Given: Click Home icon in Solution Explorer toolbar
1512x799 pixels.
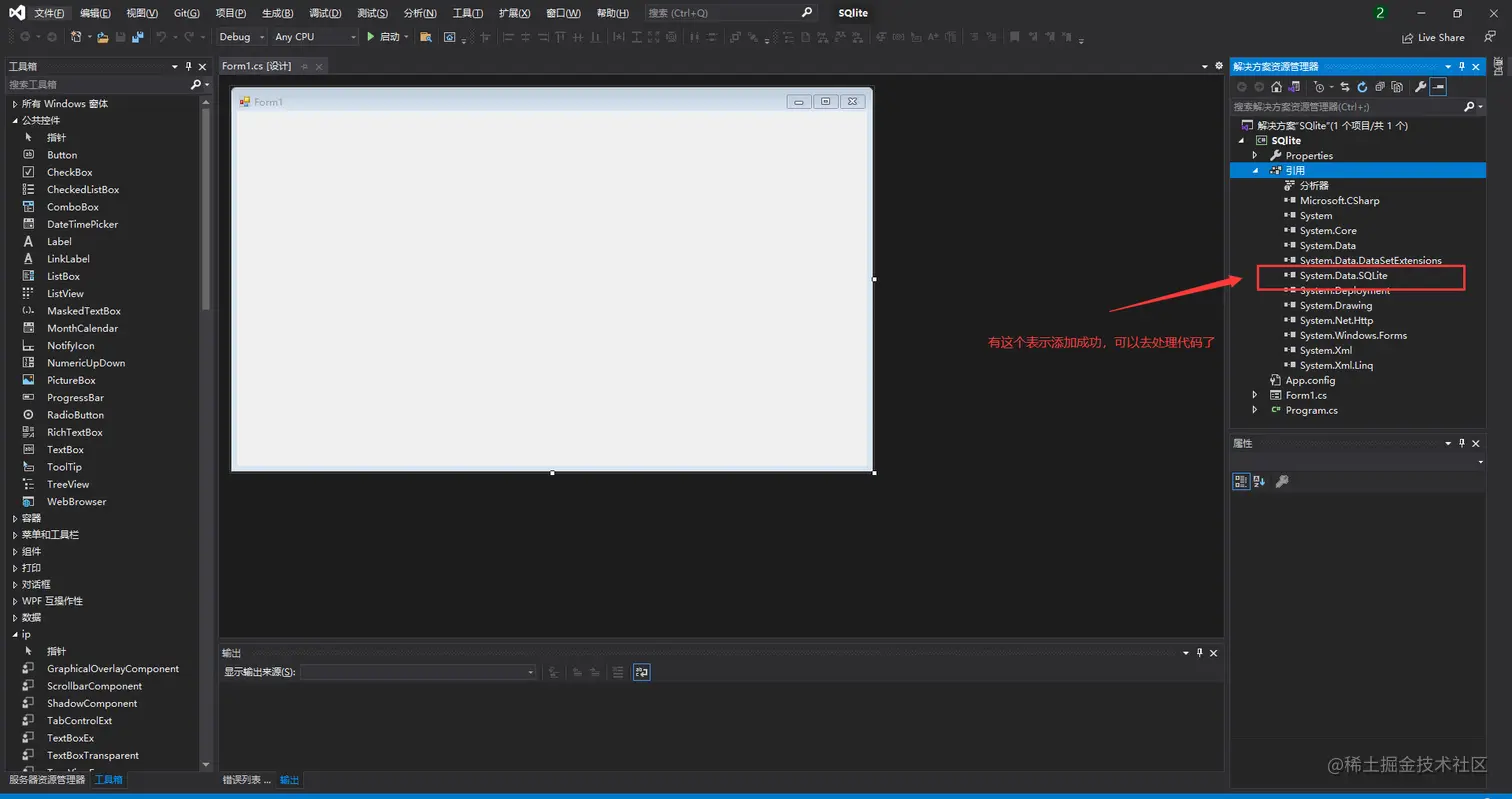Looking at the screenshot, I should coord(1276,87).
